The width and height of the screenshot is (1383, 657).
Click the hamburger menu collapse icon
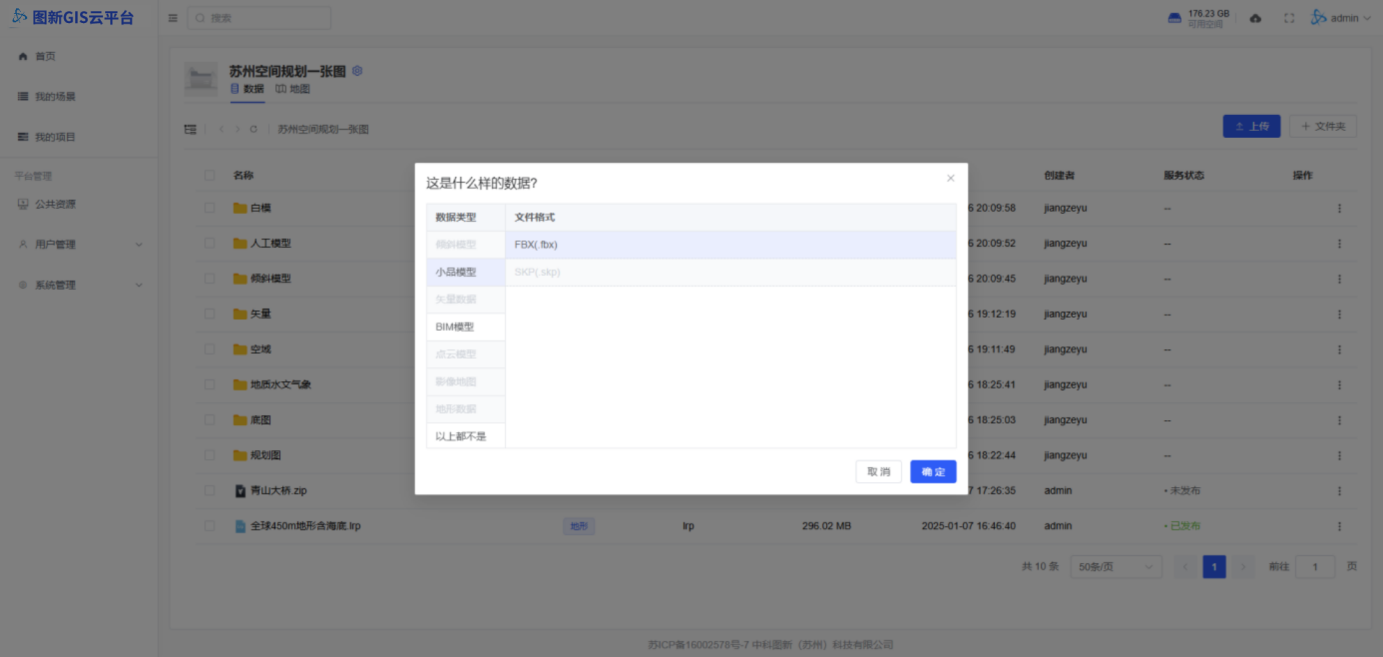click(173, 18)
